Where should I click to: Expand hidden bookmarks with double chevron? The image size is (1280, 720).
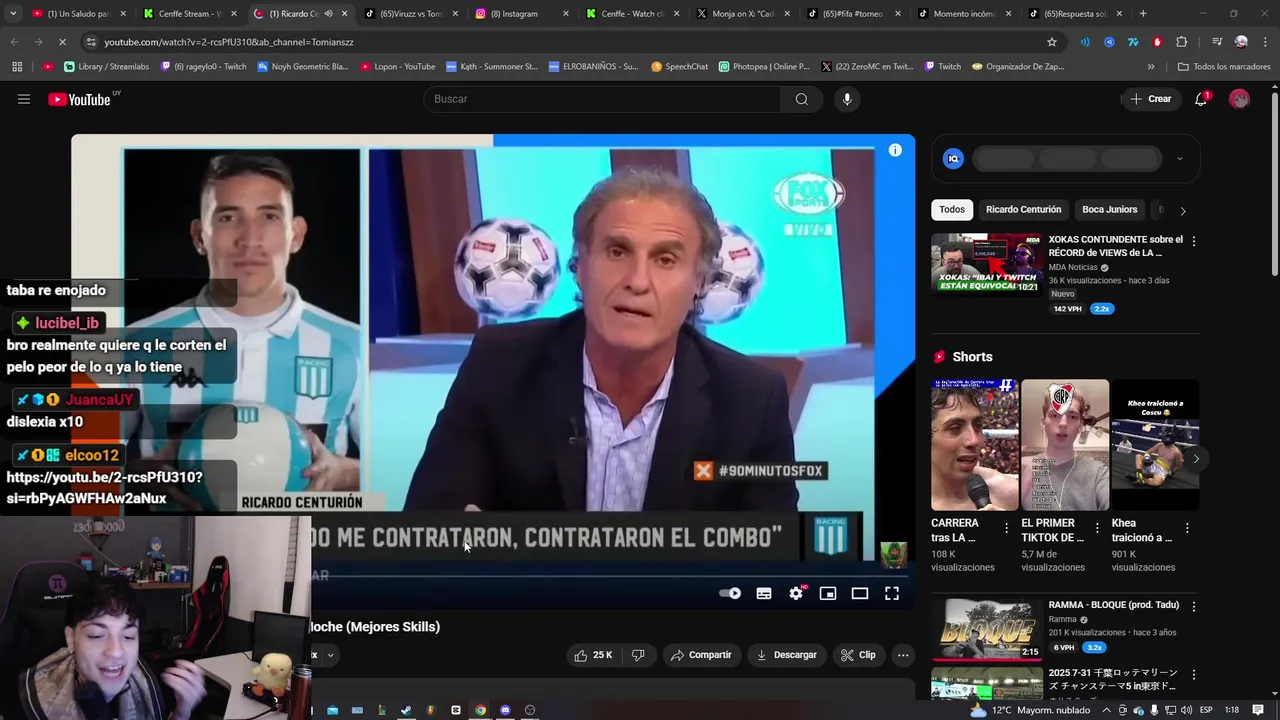(1151, 66)
